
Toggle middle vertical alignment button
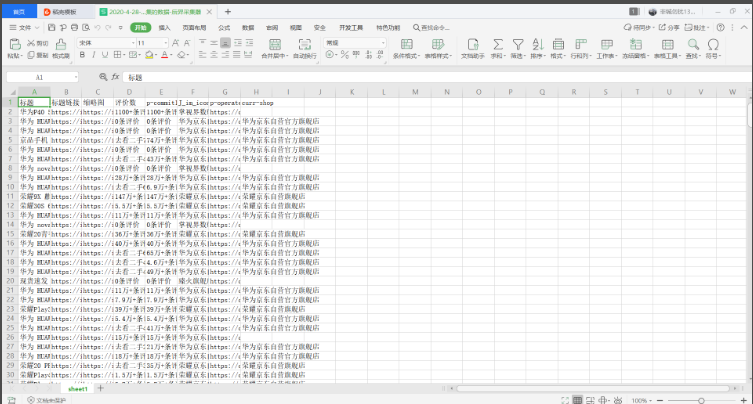tap(214, 43)
